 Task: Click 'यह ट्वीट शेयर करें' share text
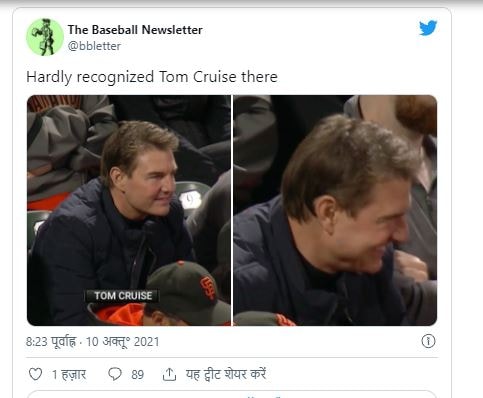click(x=226, y=374)
